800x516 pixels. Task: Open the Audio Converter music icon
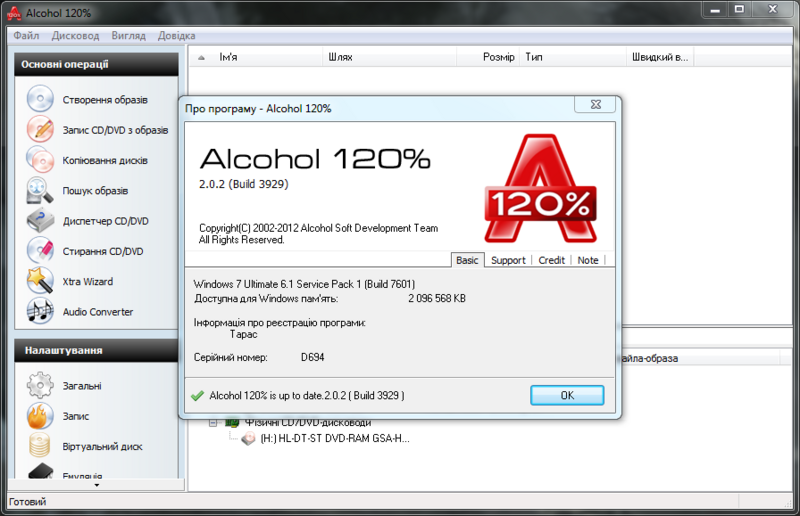tap(39, 312)
